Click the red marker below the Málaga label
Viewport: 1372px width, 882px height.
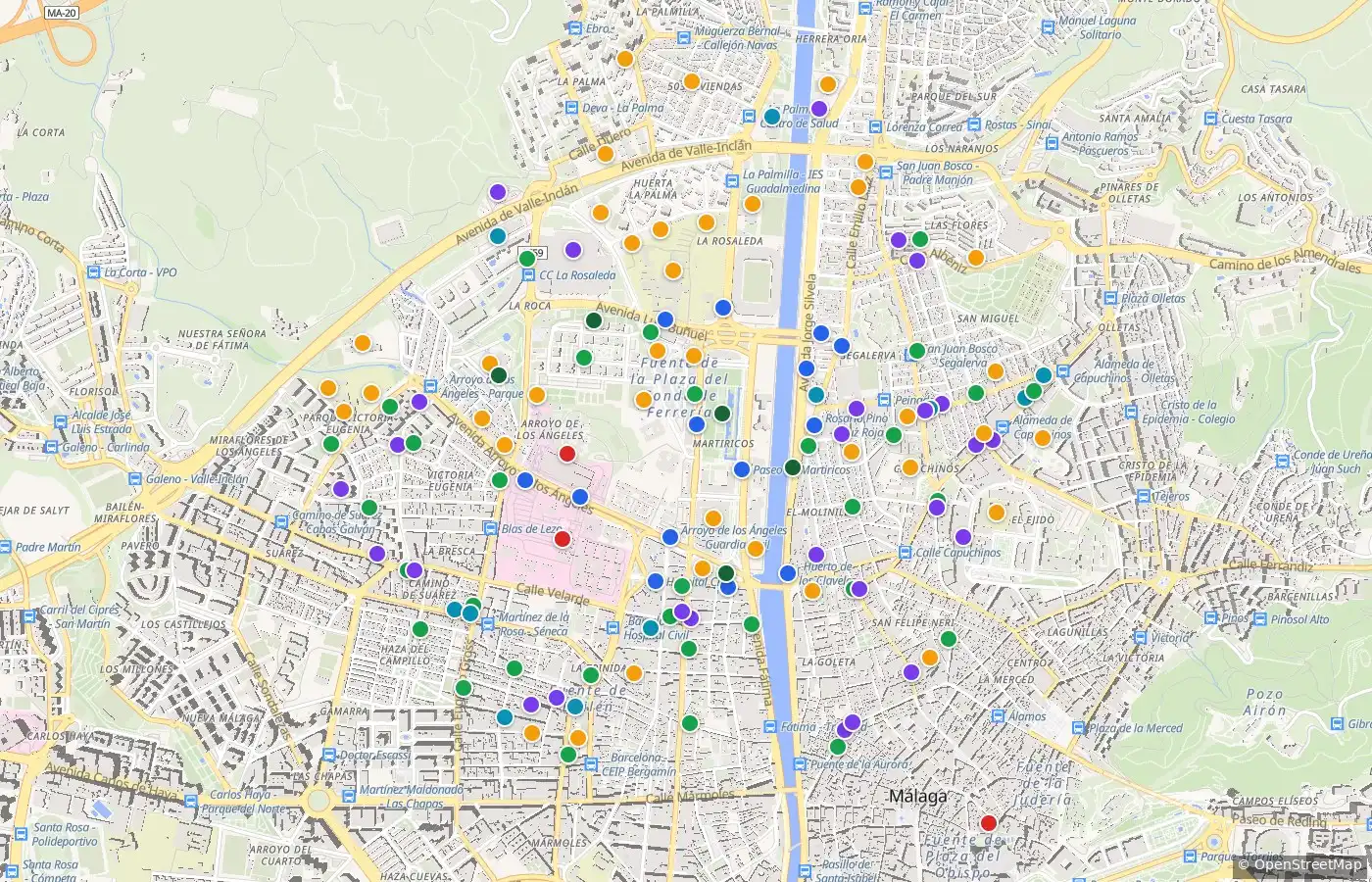(x=988, y=823)
